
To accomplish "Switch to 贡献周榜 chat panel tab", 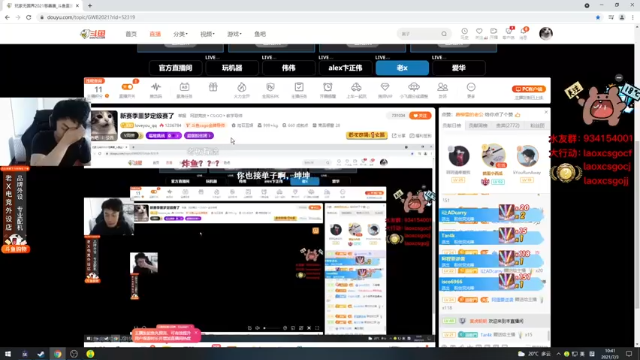I will 478,126.
